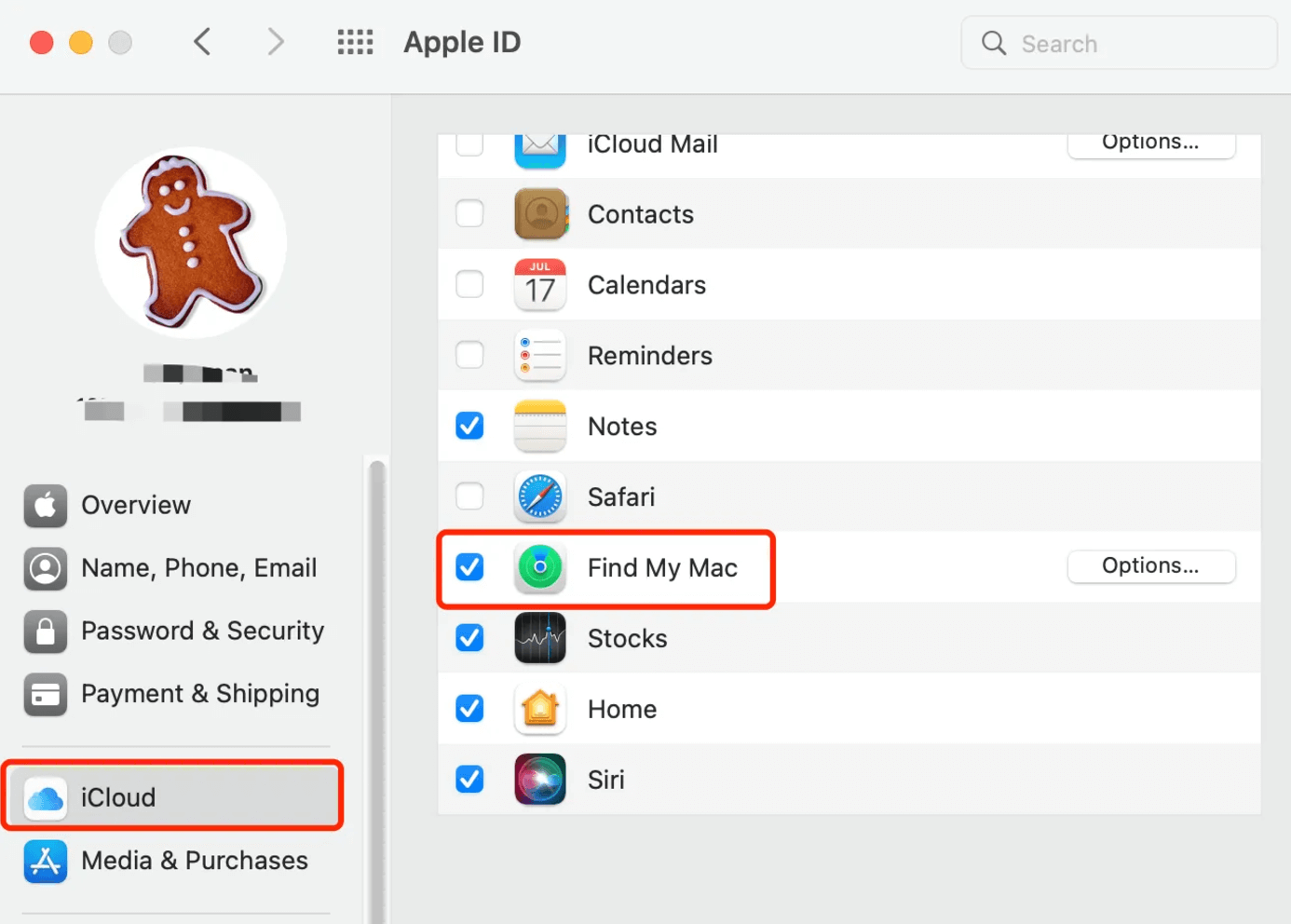Disable Notes iCloud syncing
The width and height of the screenshot is (1291, 924).
tap(469, 426)
